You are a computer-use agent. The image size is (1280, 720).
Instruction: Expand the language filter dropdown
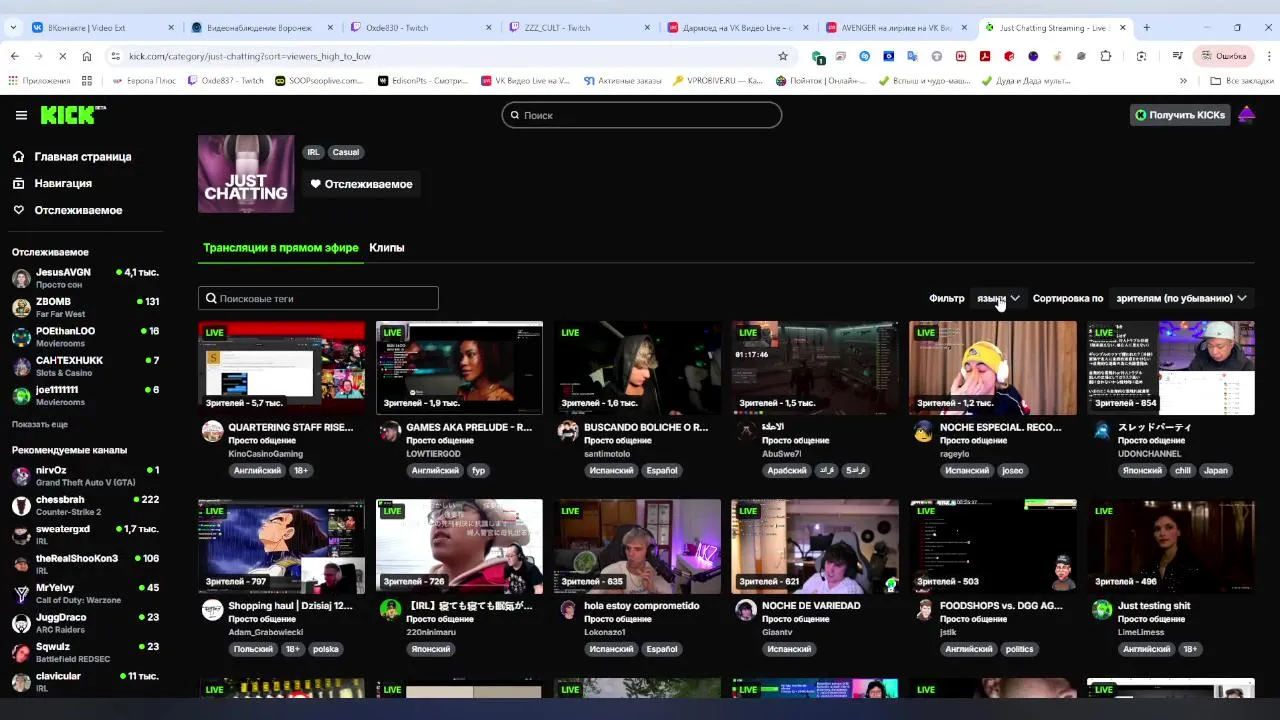point(997,298)
